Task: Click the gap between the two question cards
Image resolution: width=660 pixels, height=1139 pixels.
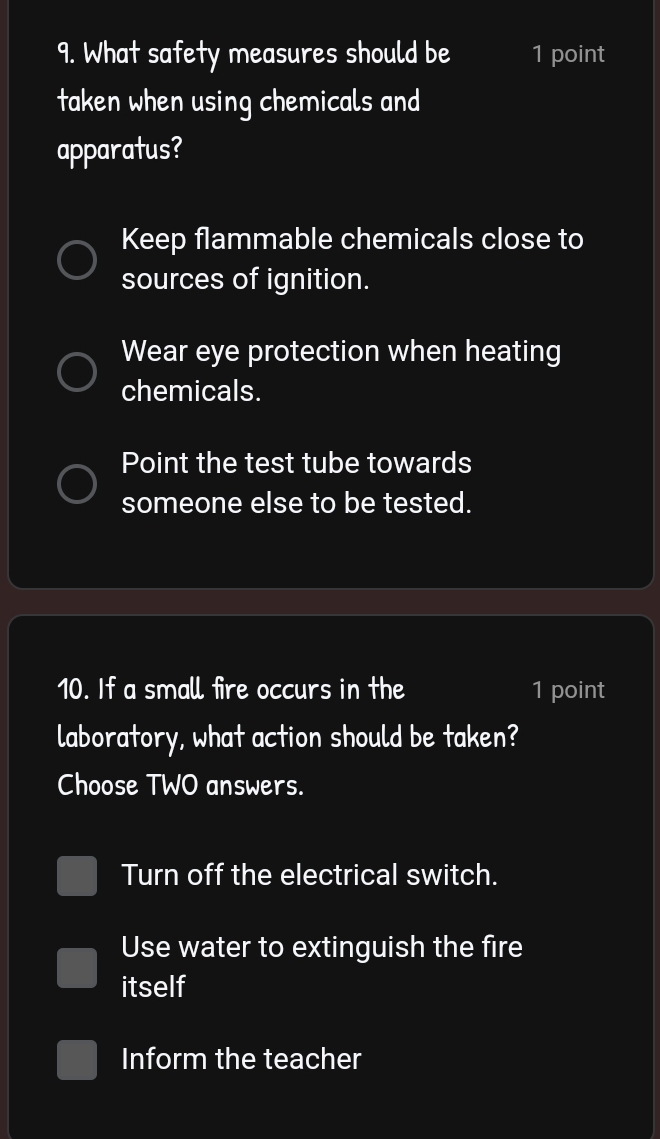Action: (x=330, y=602)
